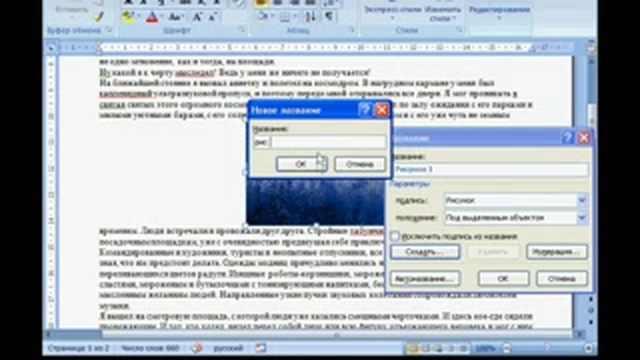The width and height of the screenshot is (640, 360).
Task: Click the tab stop selector at ruler corner
Action: click(x=51, y=48)
